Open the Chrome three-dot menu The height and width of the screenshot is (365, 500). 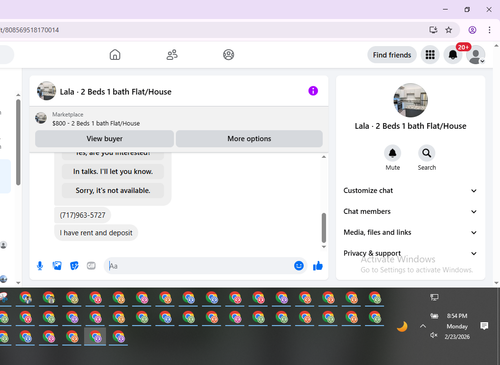[489, 30]
